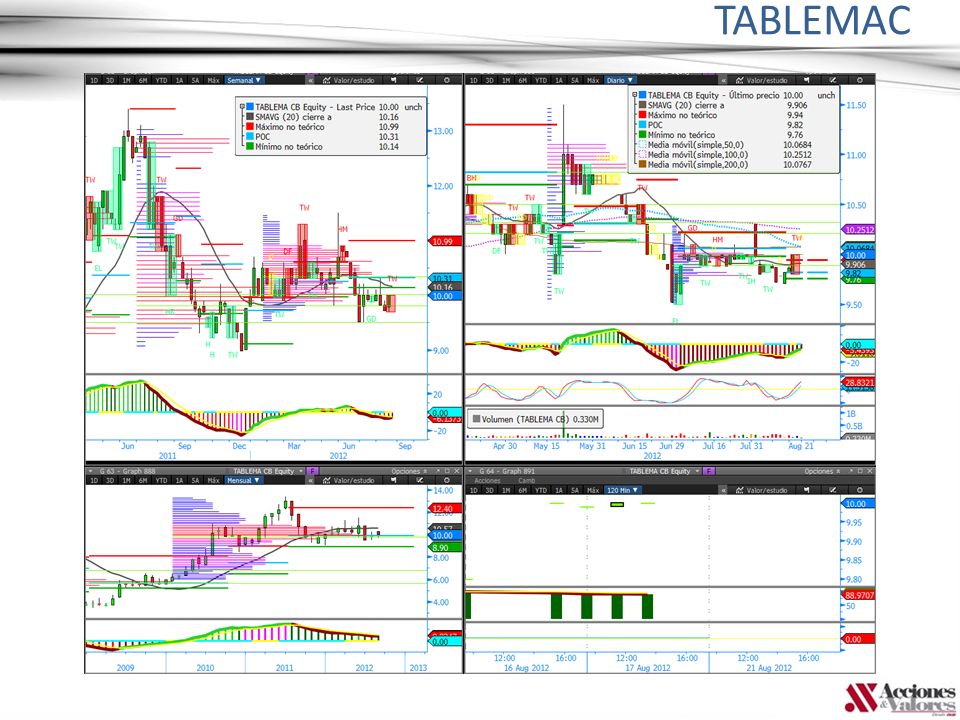
Task: Select pencil annotate tool in Mensual chart
Action: (420, 481)
